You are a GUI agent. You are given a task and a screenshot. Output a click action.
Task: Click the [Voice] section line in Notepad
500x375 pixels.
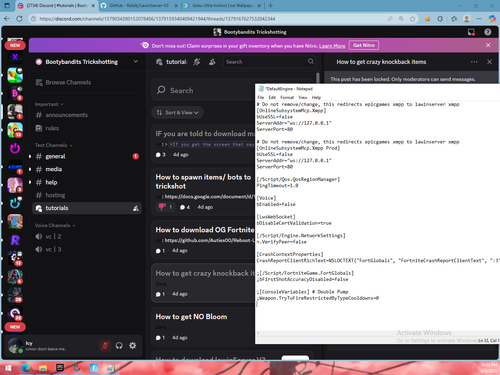pyautogui.click(x=266, y=198)
